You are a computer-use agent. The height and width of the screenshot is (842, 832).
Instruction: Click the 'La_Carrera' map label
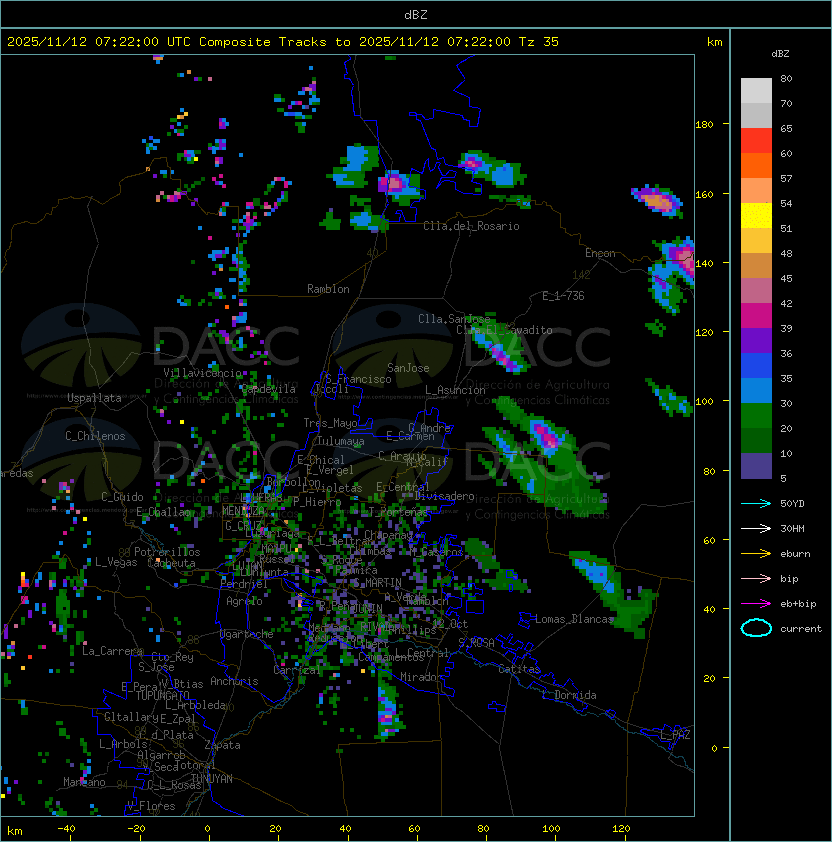click(x=112, y=651)
